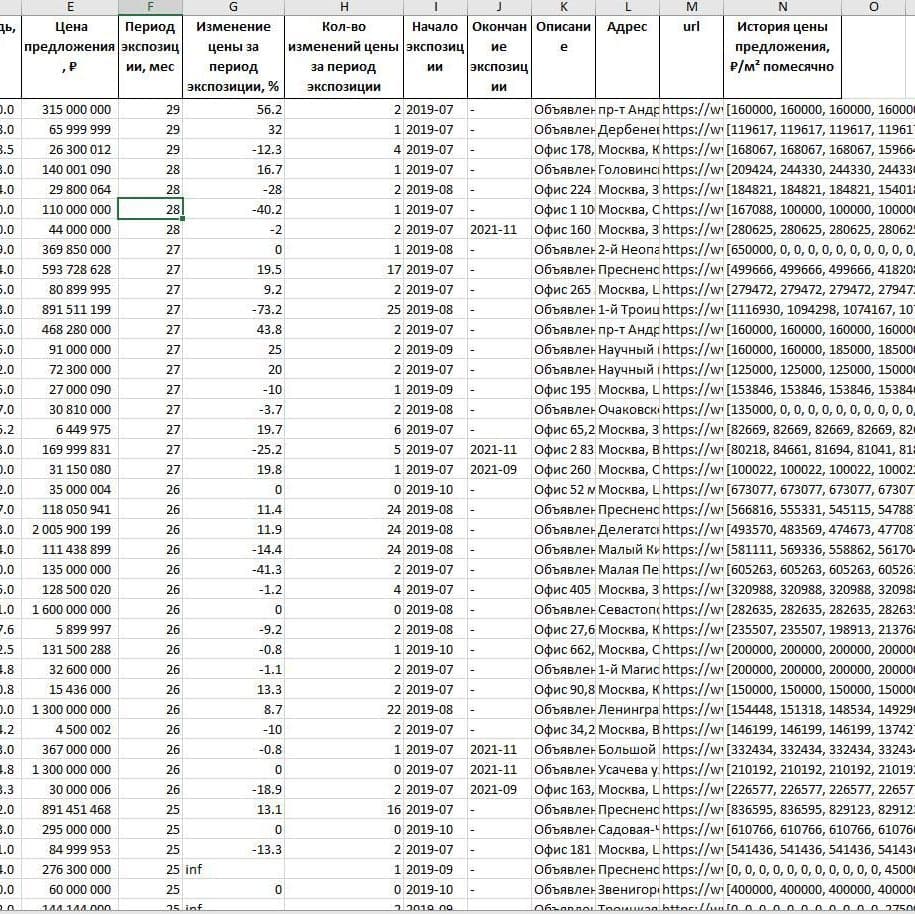Select the price cell 110 000 000
Viewport: 915px width, 914px height.
(x=70, y=210)
